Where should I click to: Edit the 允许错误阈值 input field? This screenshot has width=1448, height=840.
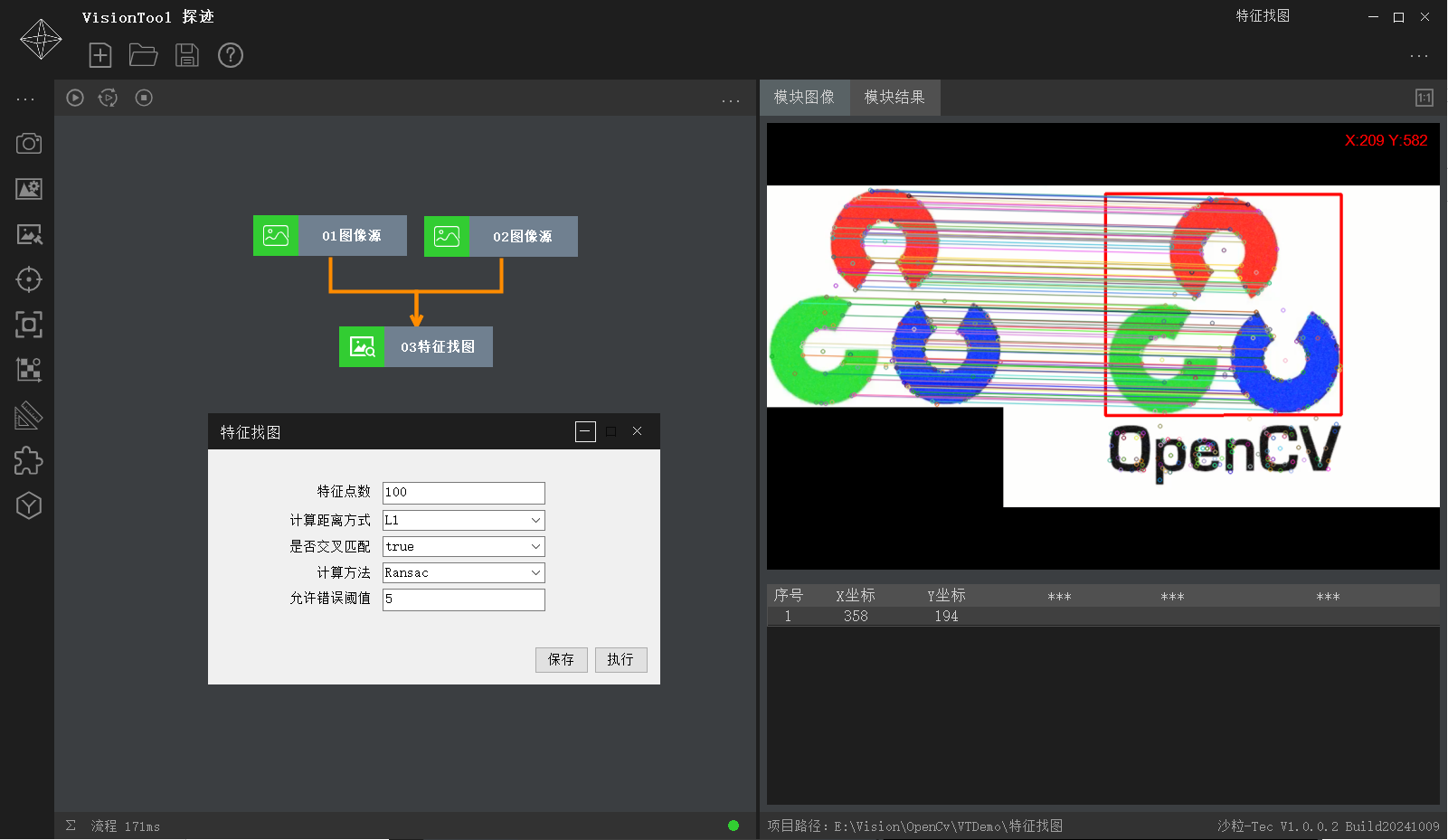click(x=464, y=599)
